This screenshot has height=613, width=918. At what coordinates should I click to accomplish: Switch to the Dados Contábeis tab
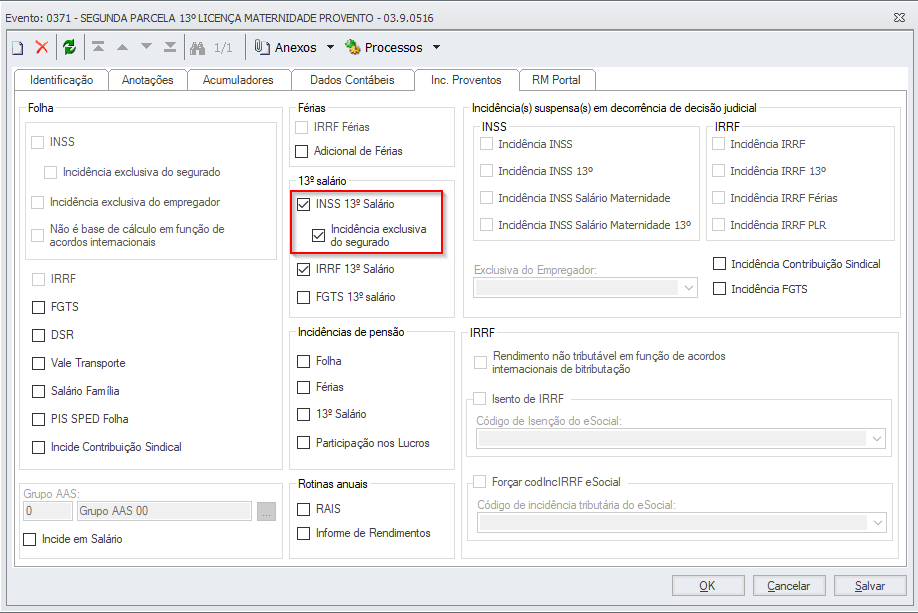(352, 80)
